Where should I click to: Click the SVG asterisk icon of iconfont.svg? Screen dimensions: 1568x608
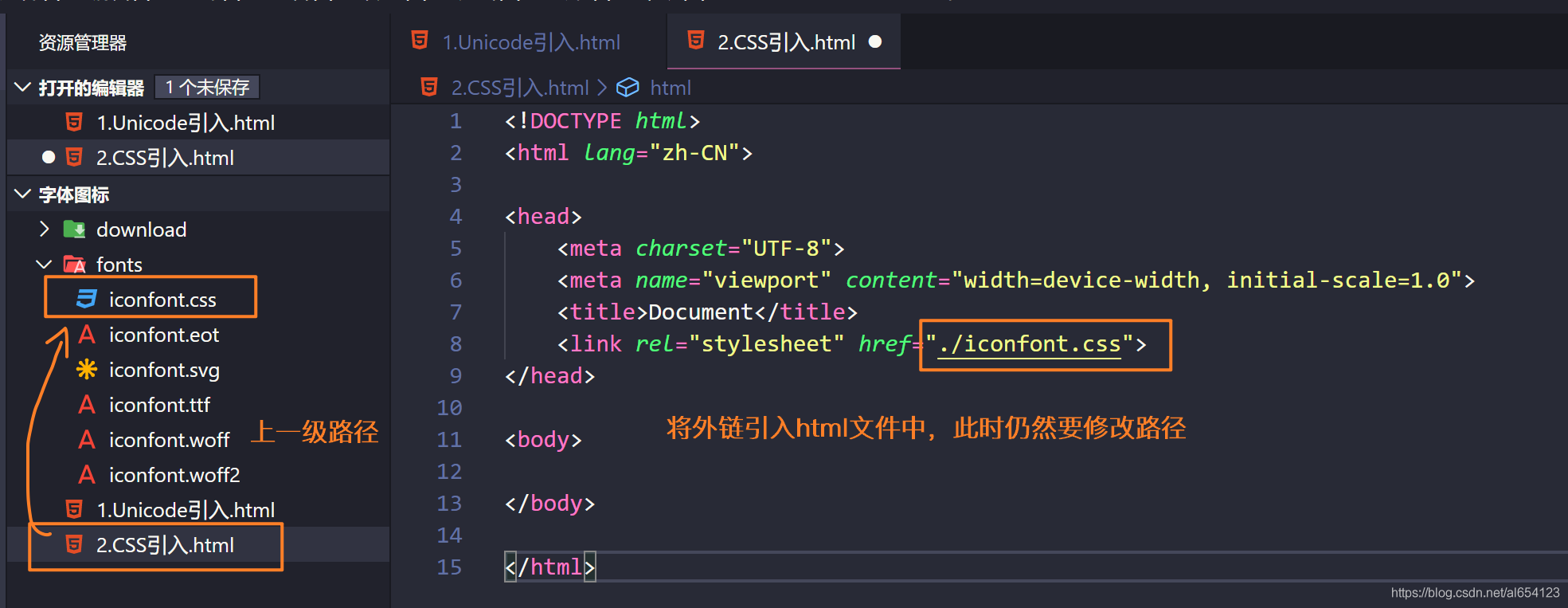(x=87, y=369)
